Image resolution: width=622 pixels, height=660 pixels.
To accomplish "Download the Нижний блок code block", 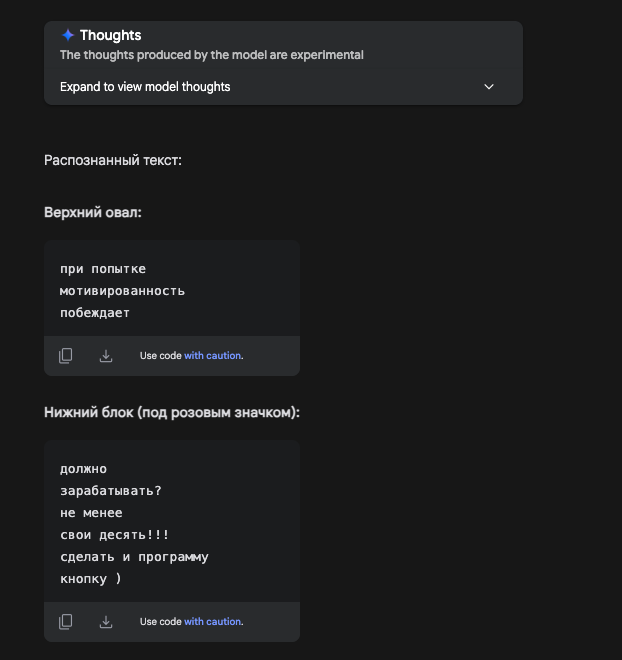I will pyautogui.click(x=106, y=622).
